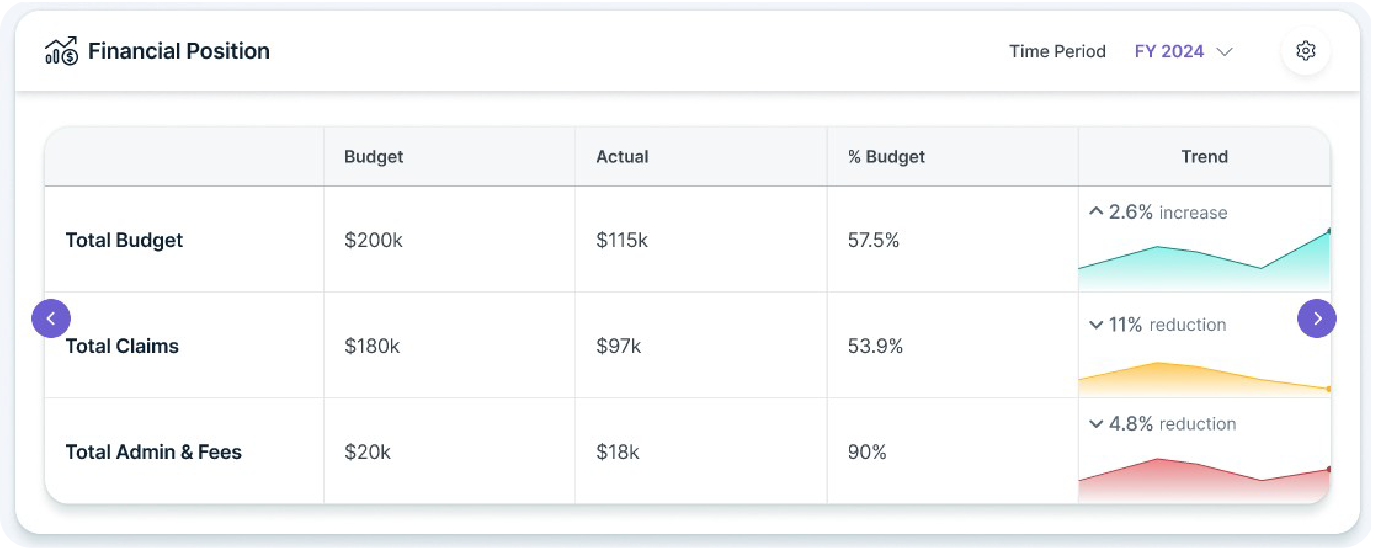
Task: Click the % Budget column header
Action: 886,156
